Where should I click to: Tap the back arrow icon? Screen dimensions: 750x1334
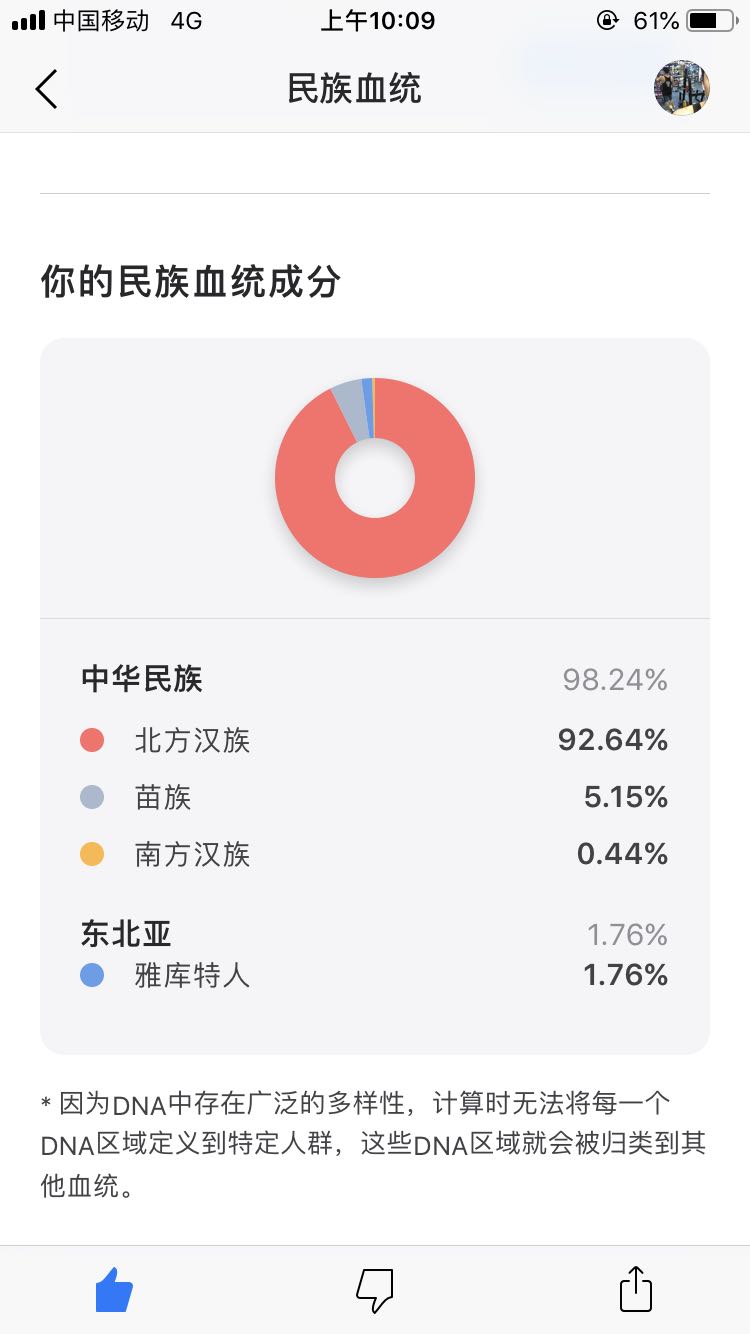pos(46,89)
